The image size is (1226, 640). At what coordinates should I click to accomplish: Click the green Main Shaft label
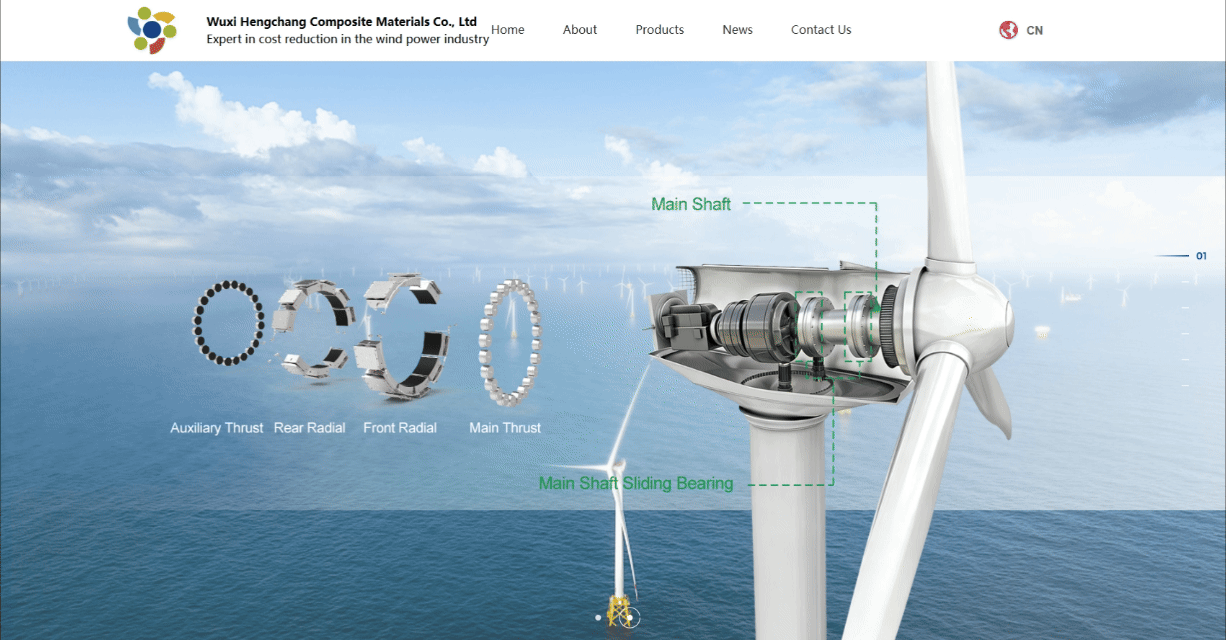point(691,204)
